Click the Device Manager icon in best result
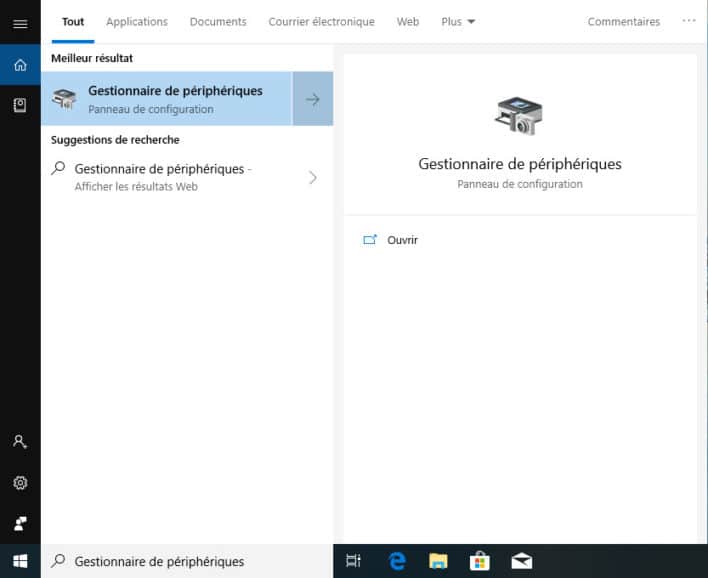The width and height of the screenshot is (708, 578). (64, 99)
